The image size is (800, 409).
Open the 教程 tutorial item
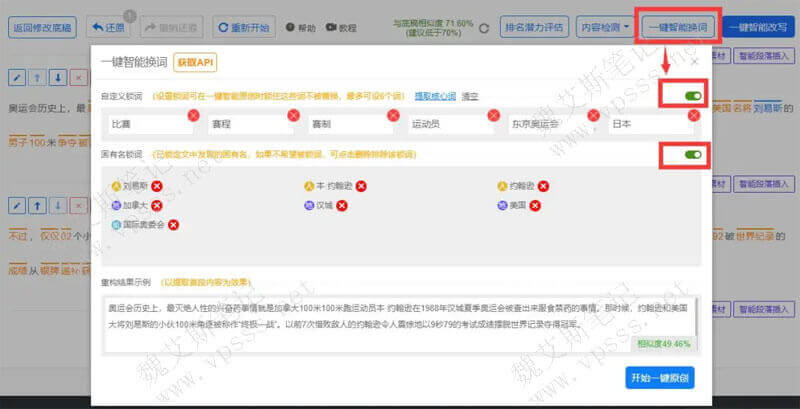(341, 29)
